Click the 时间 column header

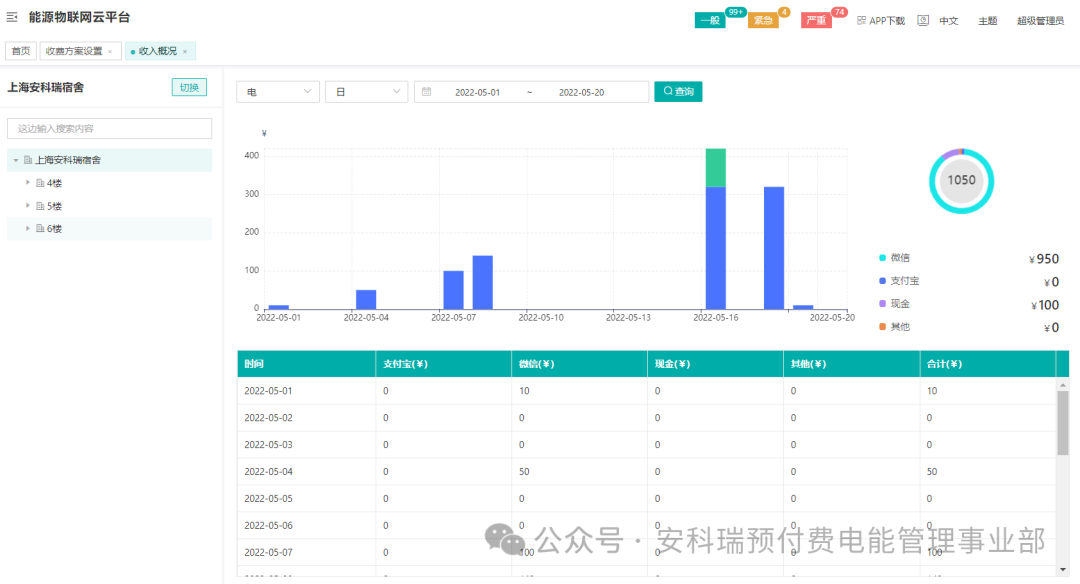click(x=307, y=364)
